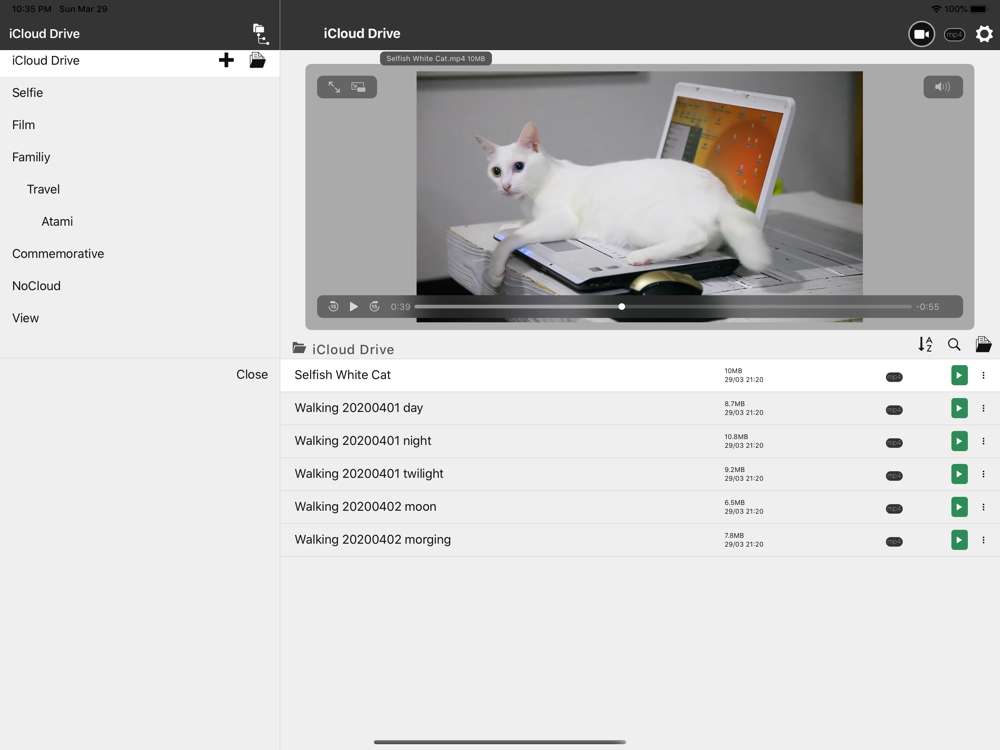Screen dimensions: 1000x750
Task: Click mp4 badge on Walking 20200401 night row
Action: [894, 443]
